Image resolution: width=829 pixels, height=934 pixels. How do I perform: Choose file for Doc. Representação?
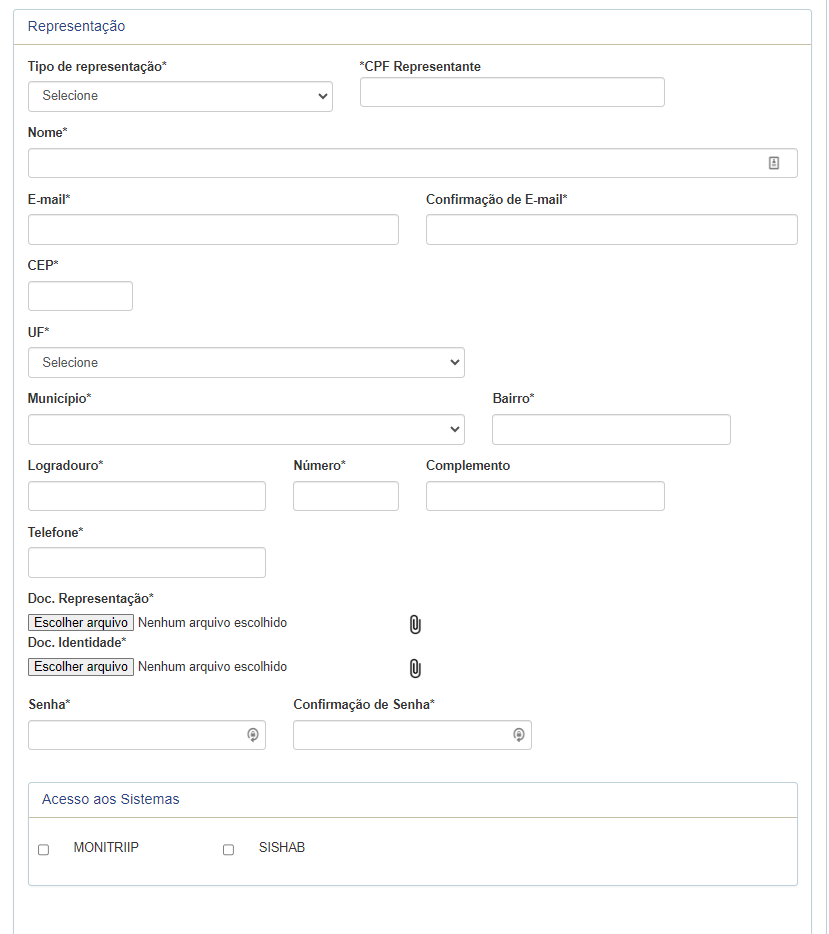click(x=81, y=622)
